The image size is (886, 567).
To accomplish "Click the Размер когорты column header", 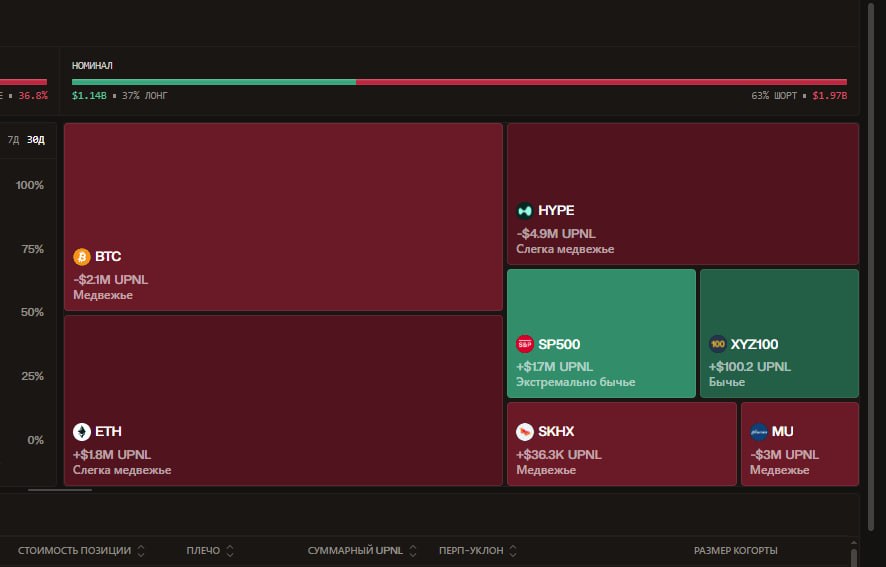I will pyautogui.click(x=736, y=551).
